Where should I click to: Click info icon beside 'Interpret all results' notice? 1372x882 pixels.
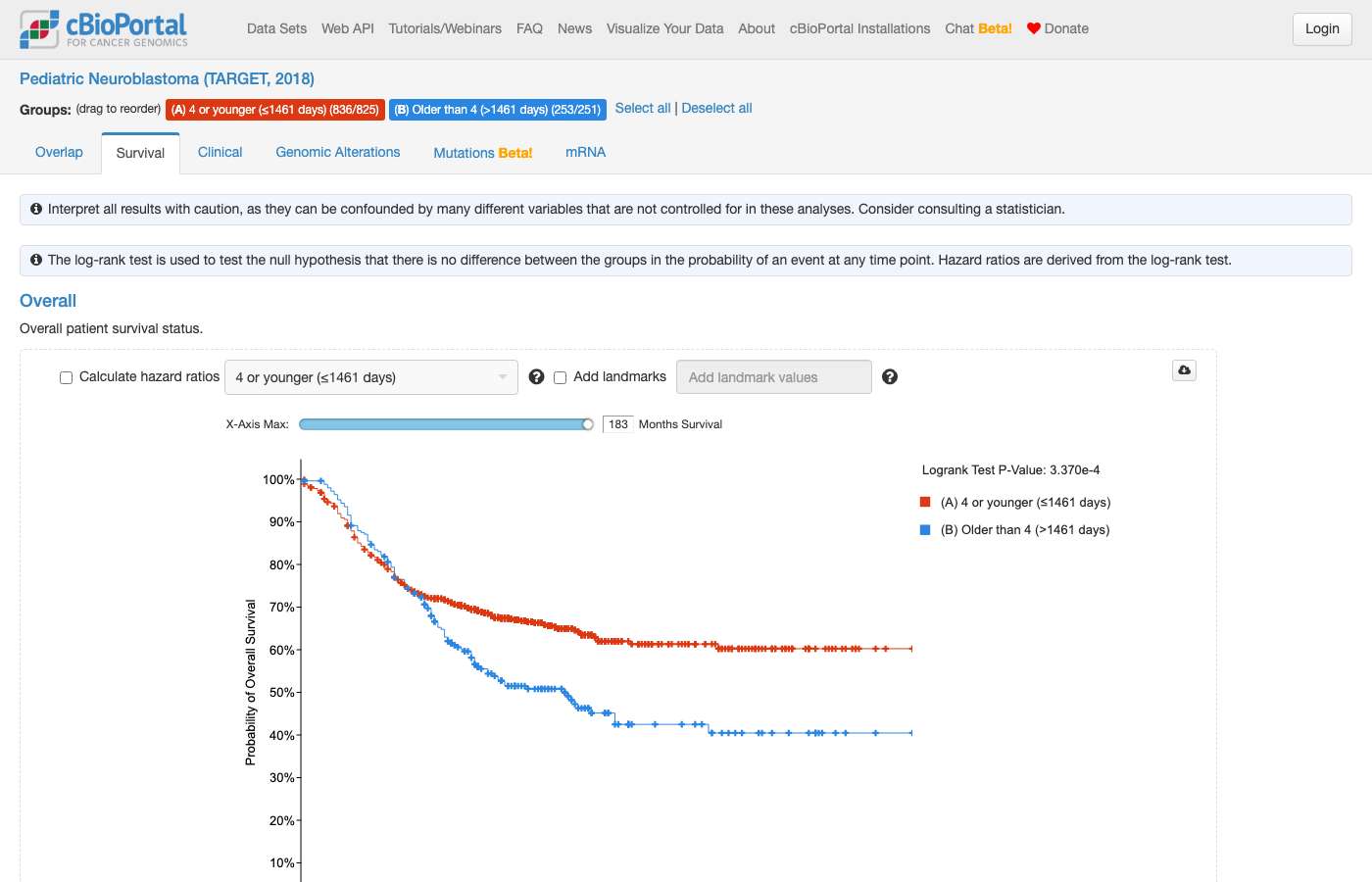click(x=36, y=209)
